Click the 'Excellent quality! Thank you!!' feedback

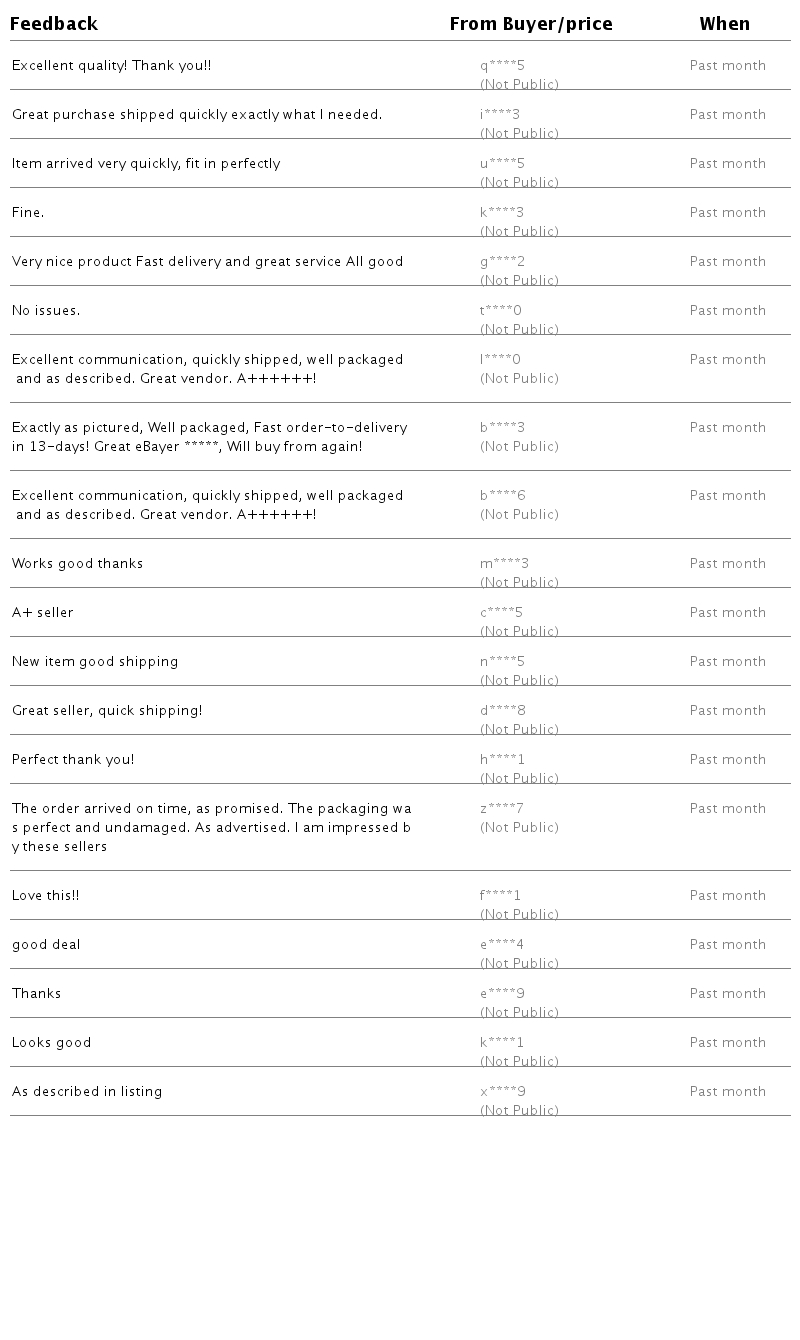click(111, 66)
